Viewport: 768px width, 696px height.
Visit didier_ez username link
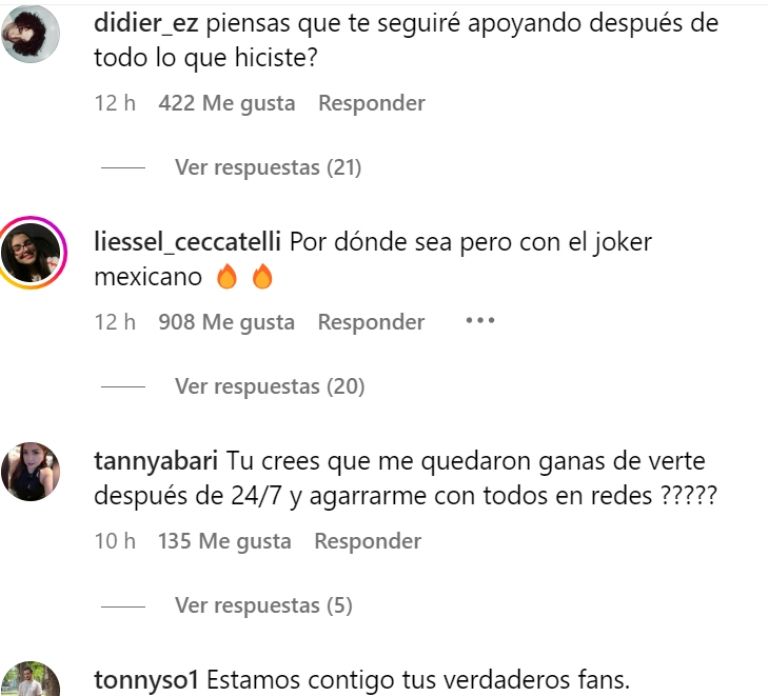(x=146, y=23)
